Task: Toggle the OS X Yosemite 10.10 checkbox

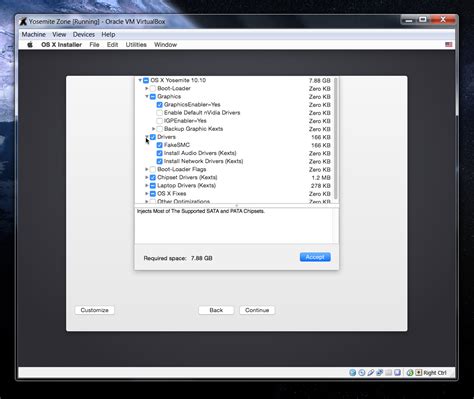Action: pyautogui.click(x=146, y=80)
